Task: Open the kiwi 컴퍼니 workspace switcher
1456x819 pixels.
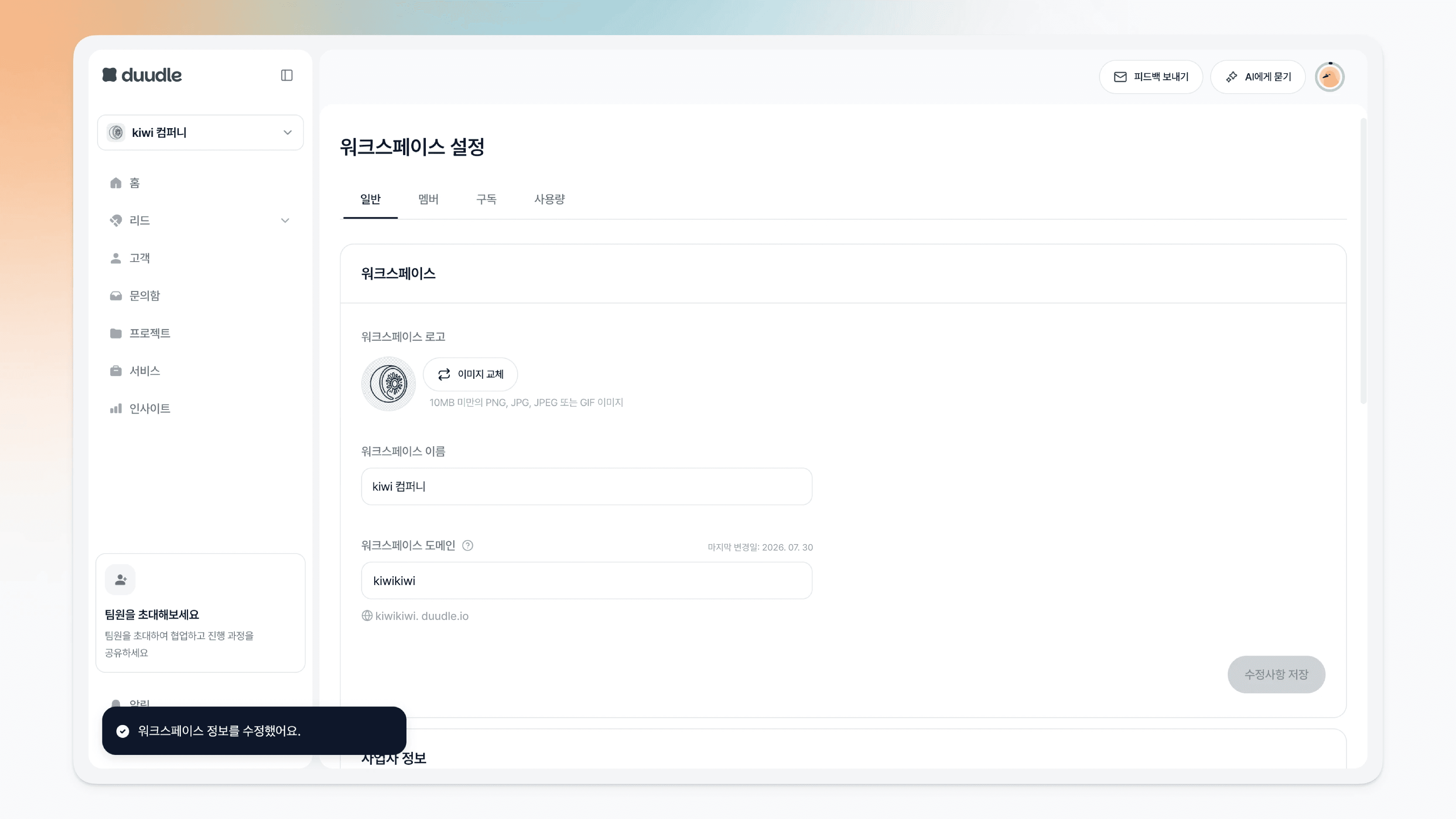Action: point(200,132)
